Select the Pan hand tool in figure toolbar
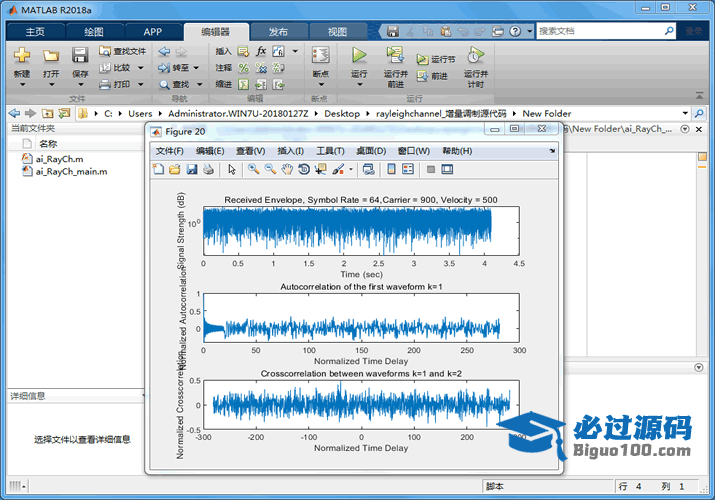715x500 pixels. [x=286, y=169]
